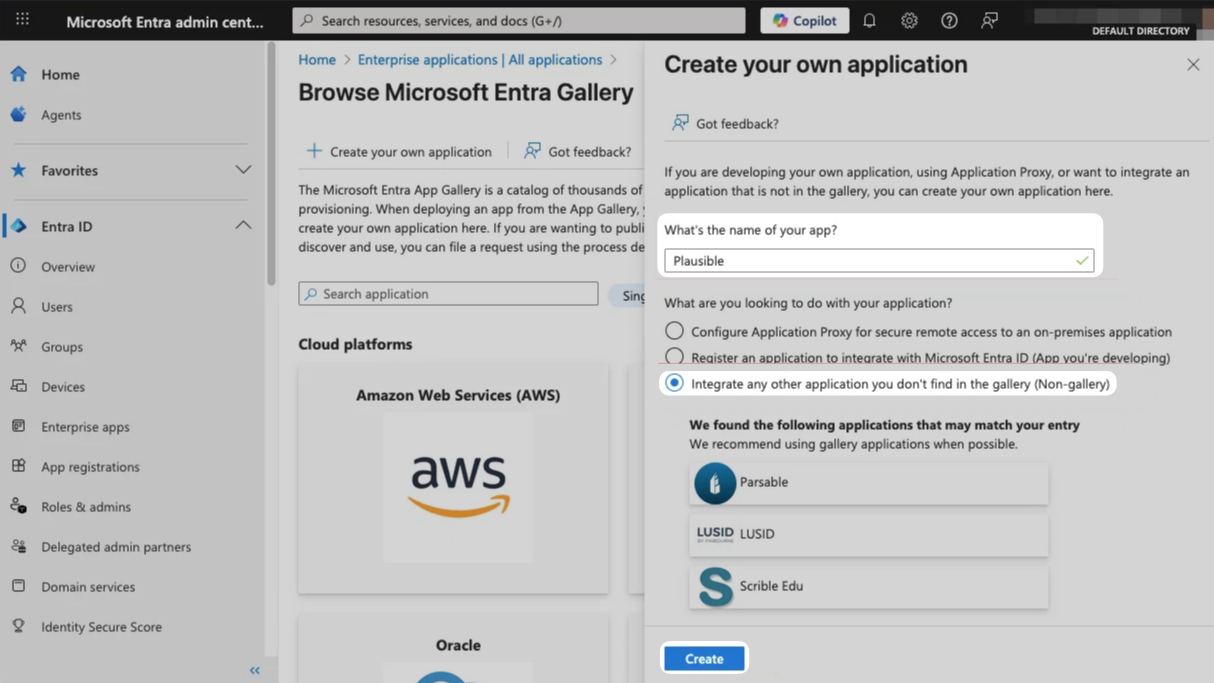Click the App registrations icon
The image size is (1214, 683).
point(18,466)
